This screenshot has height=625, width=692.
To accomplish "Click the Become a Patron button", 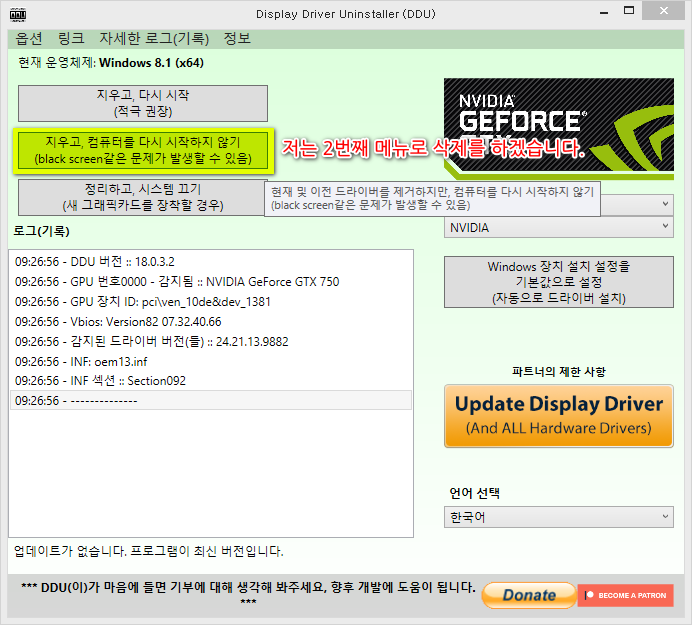I will click(625, 595).
